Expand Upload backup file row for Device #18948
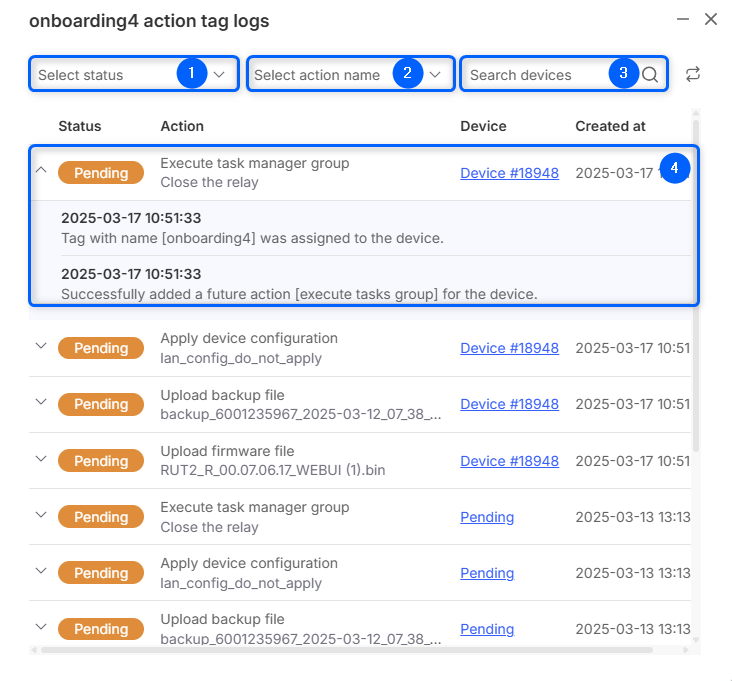The height and width of the screenshot is (681, 732). tap(41, 402)
